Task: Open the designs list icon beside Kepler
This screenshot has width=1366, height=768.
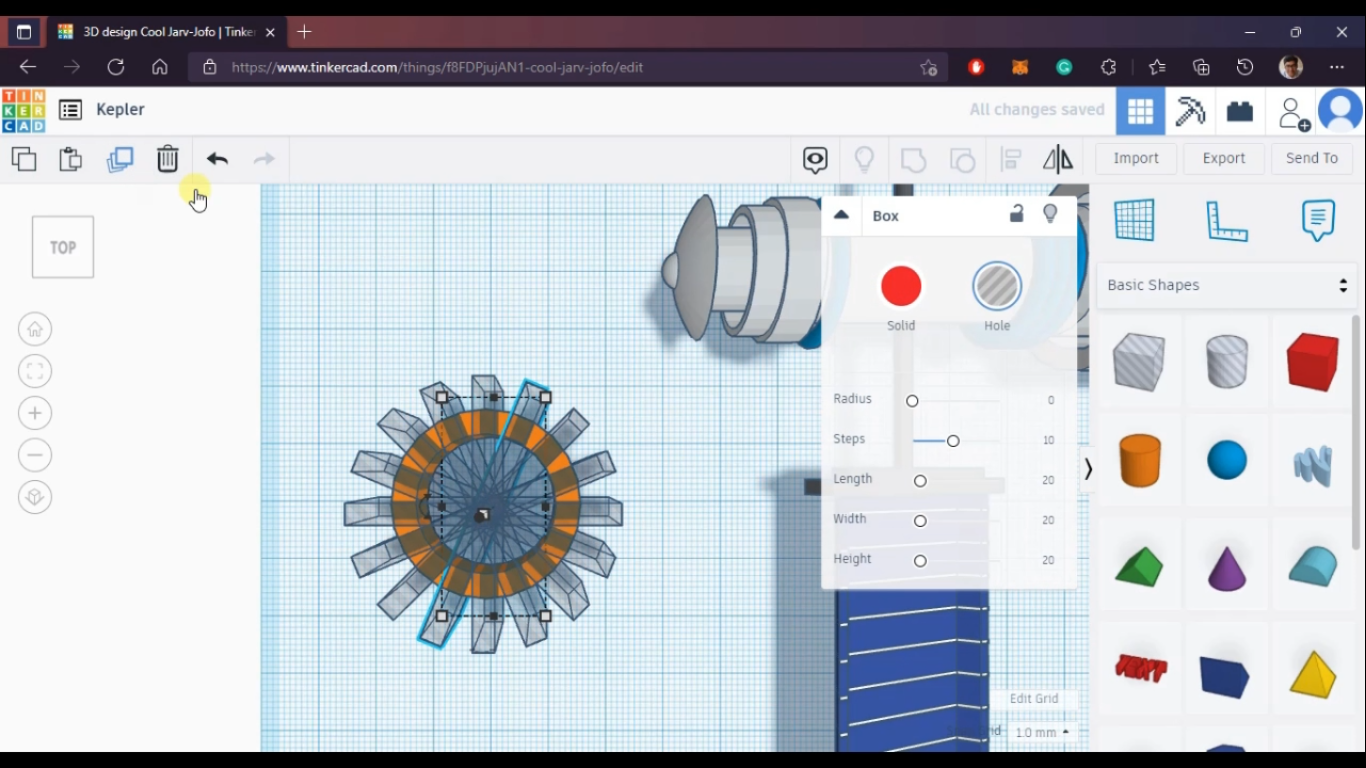Action: click(x=70, y=110)
